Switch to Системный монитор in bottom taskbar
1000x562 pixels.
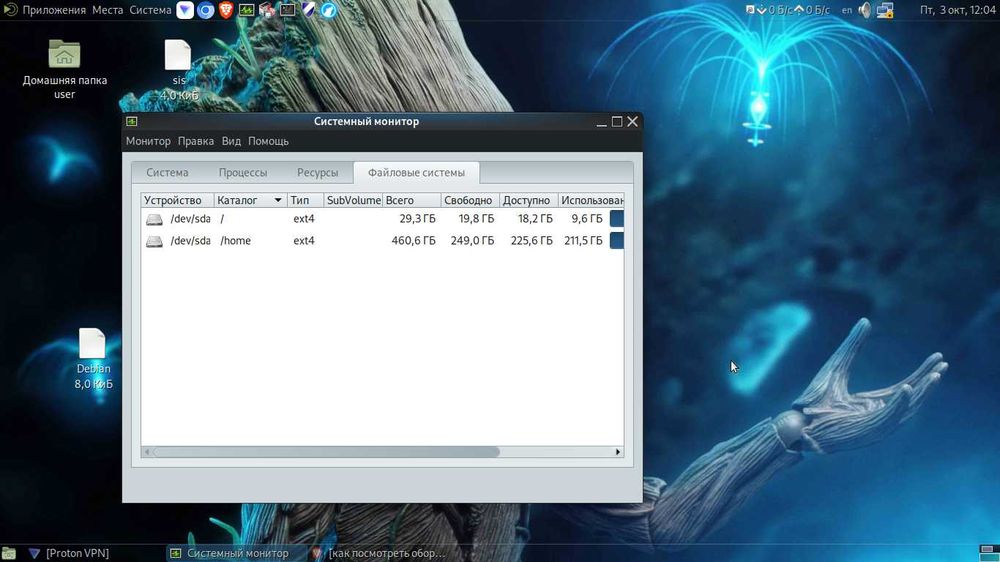point(230,553)
